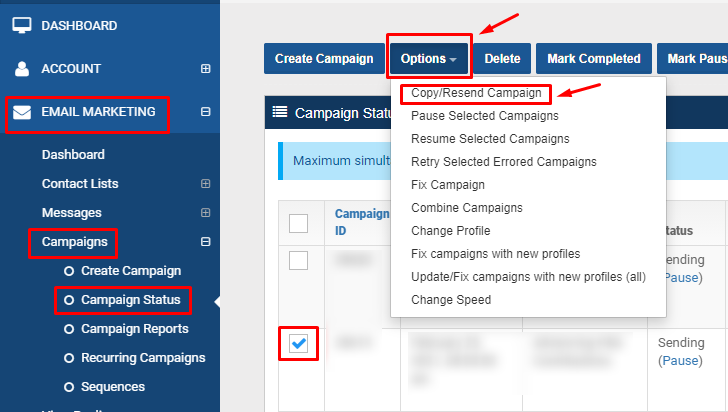Expand the Contact Lists submenu
The width and height of the screenshot is (728, 412).
click(205, 184)
